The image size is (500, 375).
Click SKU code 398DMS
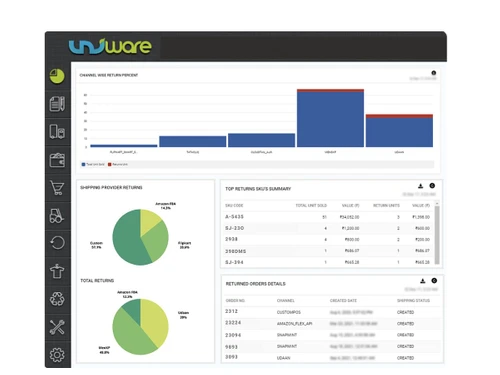pos(236,251)
